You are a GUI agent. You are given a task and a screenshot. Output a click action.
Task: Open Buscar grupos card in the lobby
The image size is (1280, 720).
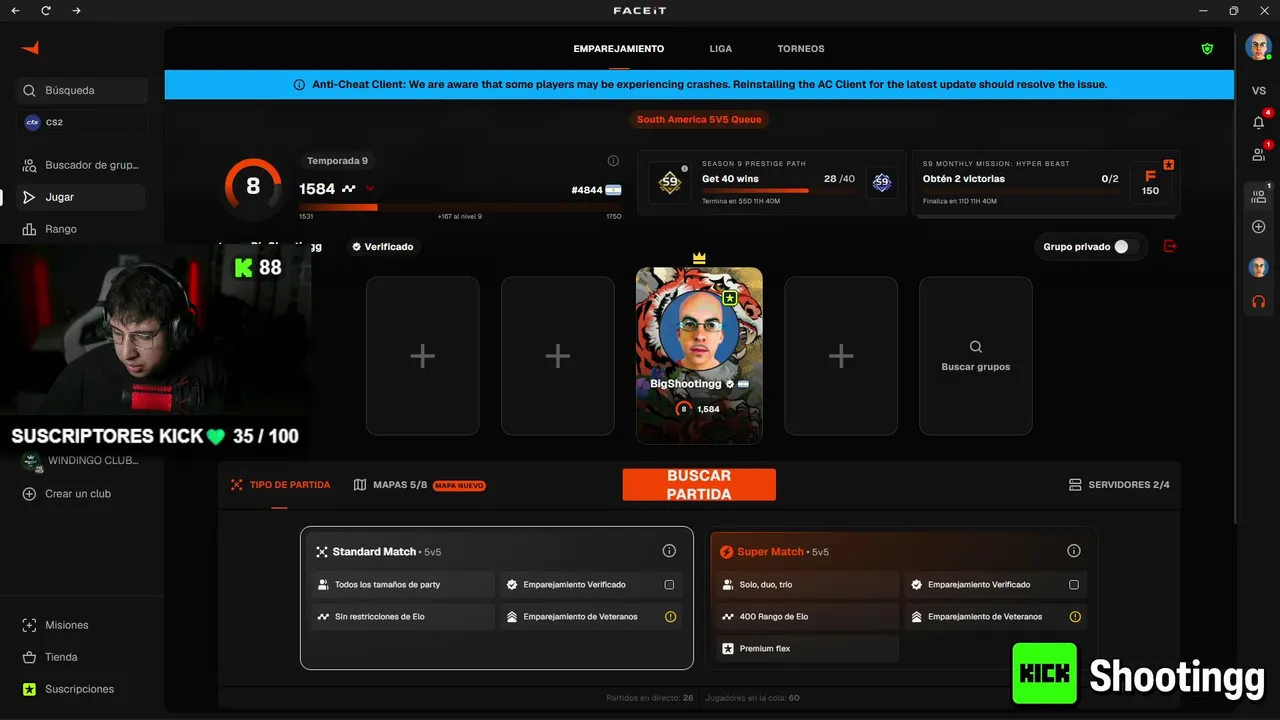(x=976, y=356)
